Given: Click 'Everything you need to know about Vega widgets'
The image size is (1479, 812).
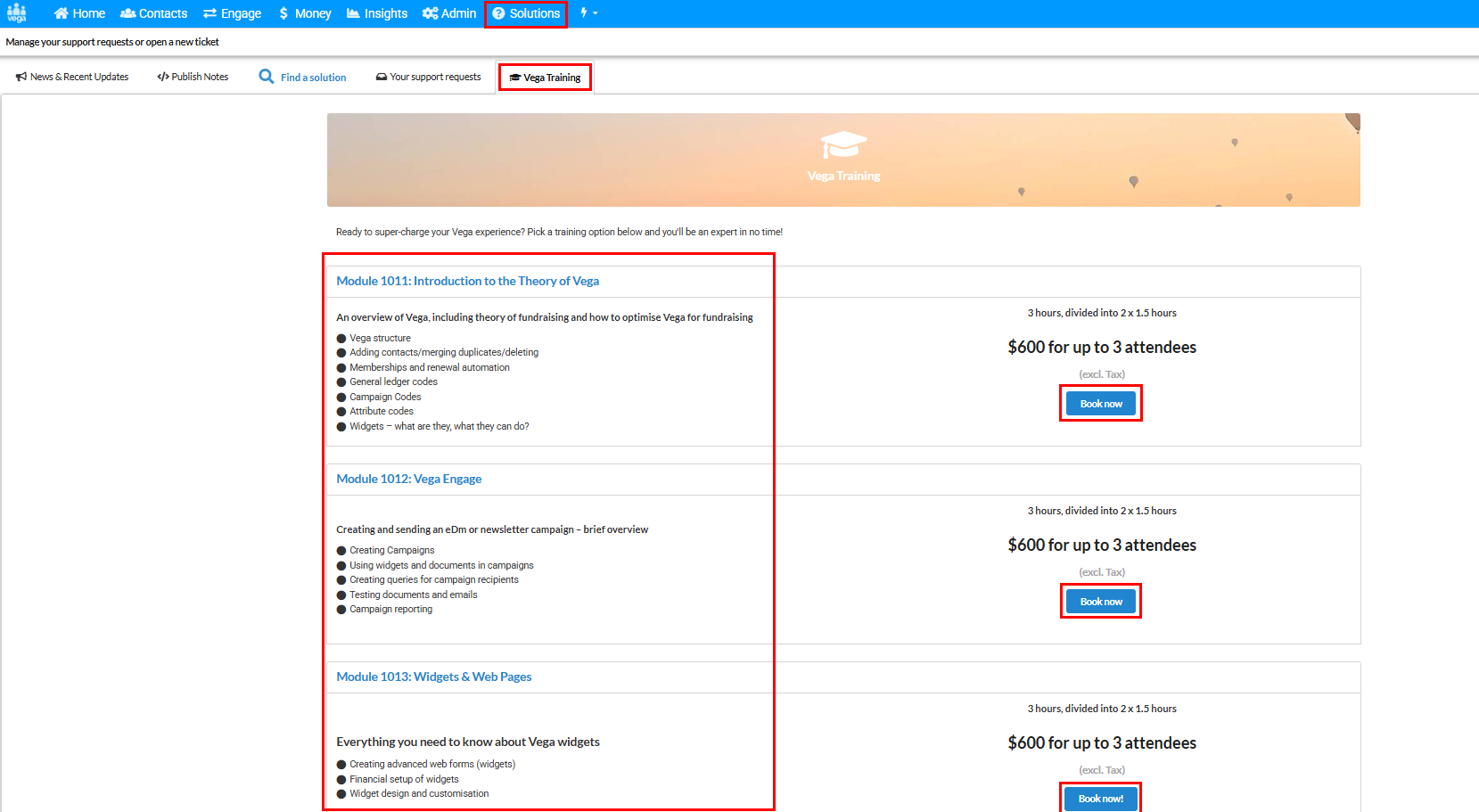Looking at the screenshot, I should click(x=468, y=742).
